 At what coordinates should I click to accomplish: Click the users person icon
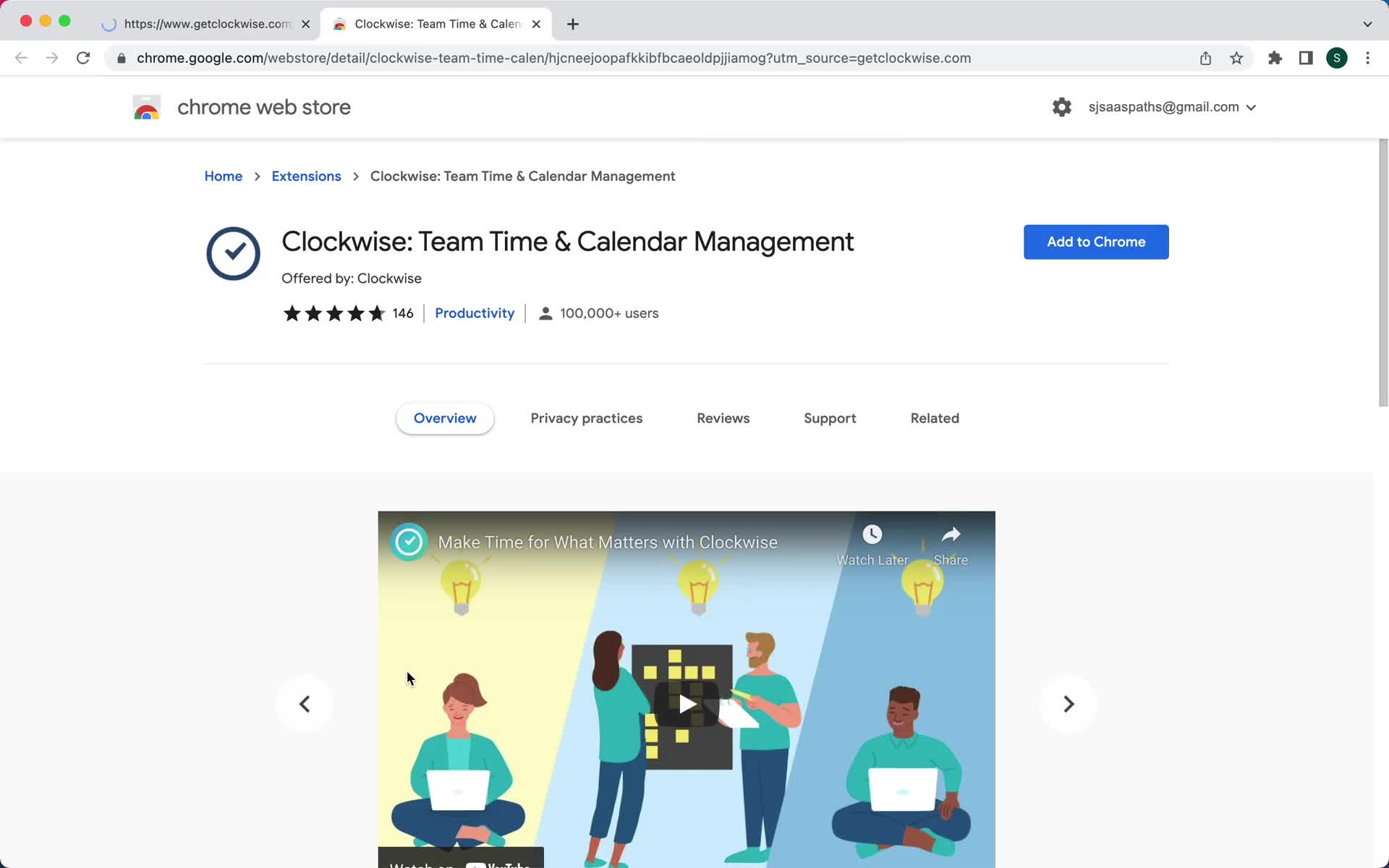545,313
